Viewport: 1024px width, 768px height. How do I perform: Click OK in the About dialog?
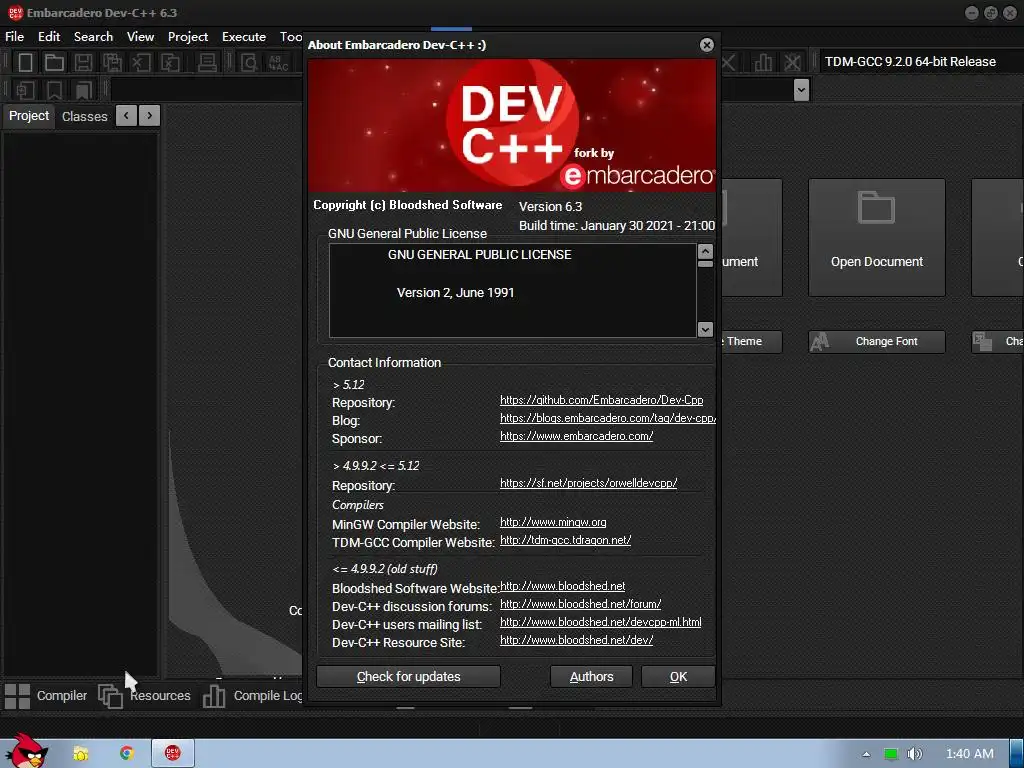coord(678,677)
